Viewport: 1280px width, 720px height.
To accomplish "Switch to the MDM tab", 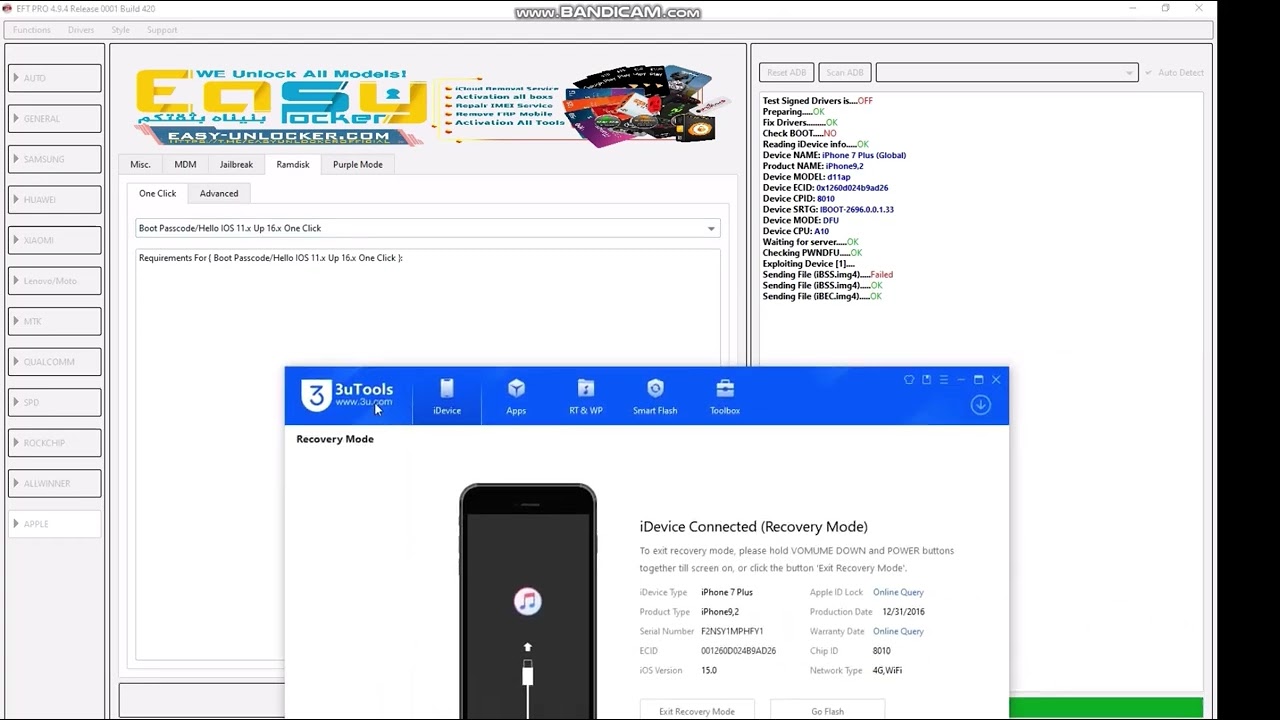I will [185, 164].
